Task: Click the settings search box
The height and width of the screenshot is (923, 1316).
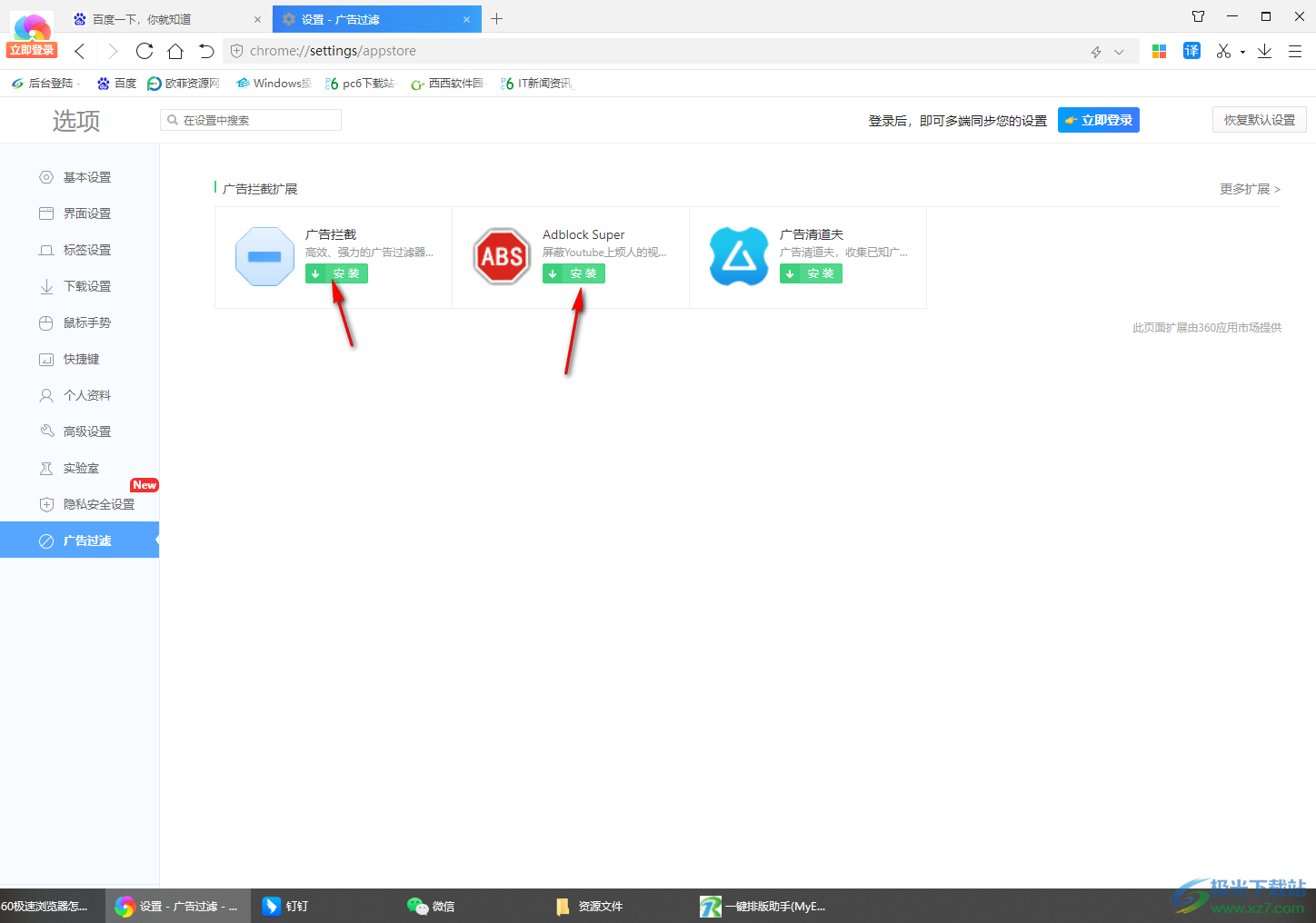Action: 251,120
